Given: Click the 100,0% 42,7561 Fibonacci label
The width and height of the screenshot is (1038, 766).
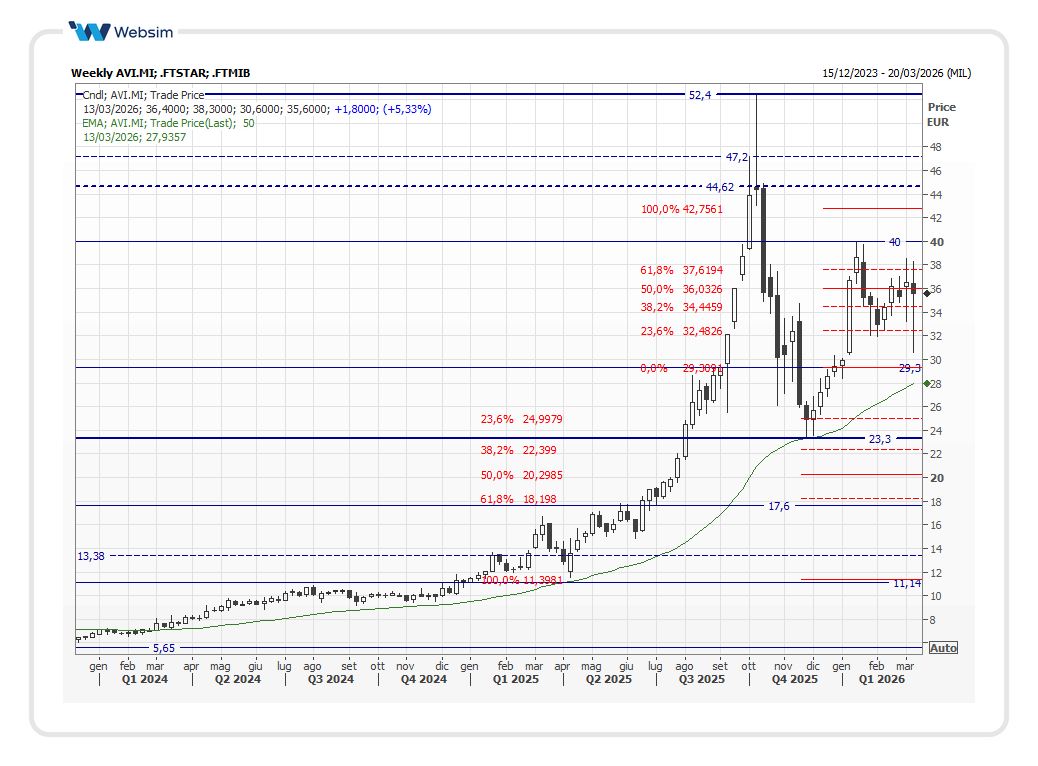Looking at the screenshot, I should (681, 209).
